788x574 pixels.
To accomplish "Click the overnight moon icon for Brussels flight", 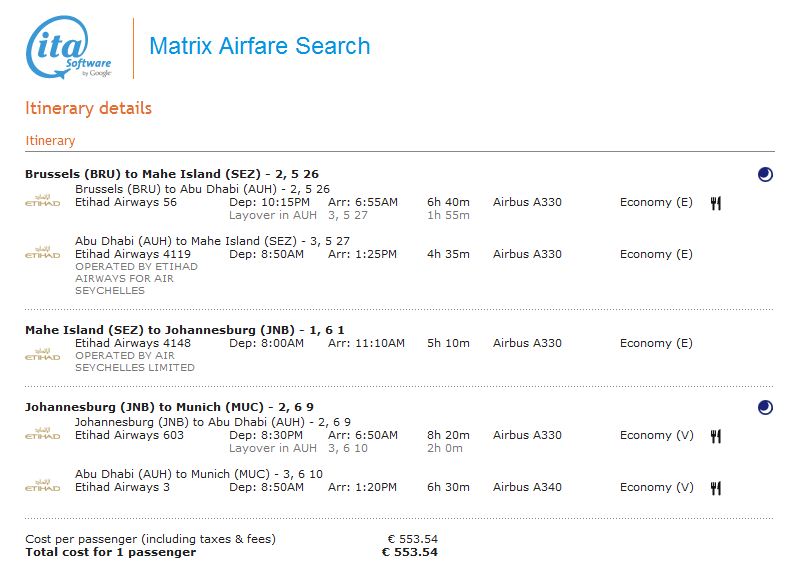I will pyautogui.click(x=765, y=174).
